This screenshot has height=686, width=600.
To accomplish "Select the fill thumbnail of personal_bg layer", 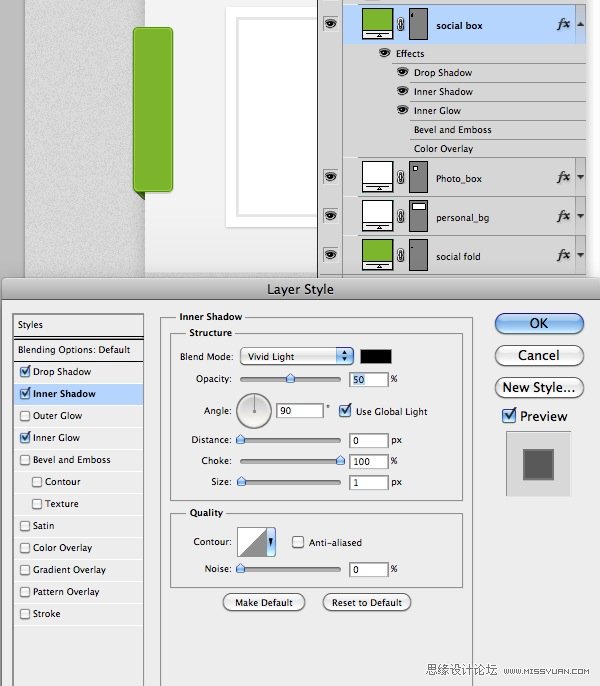I will point(377,216).
